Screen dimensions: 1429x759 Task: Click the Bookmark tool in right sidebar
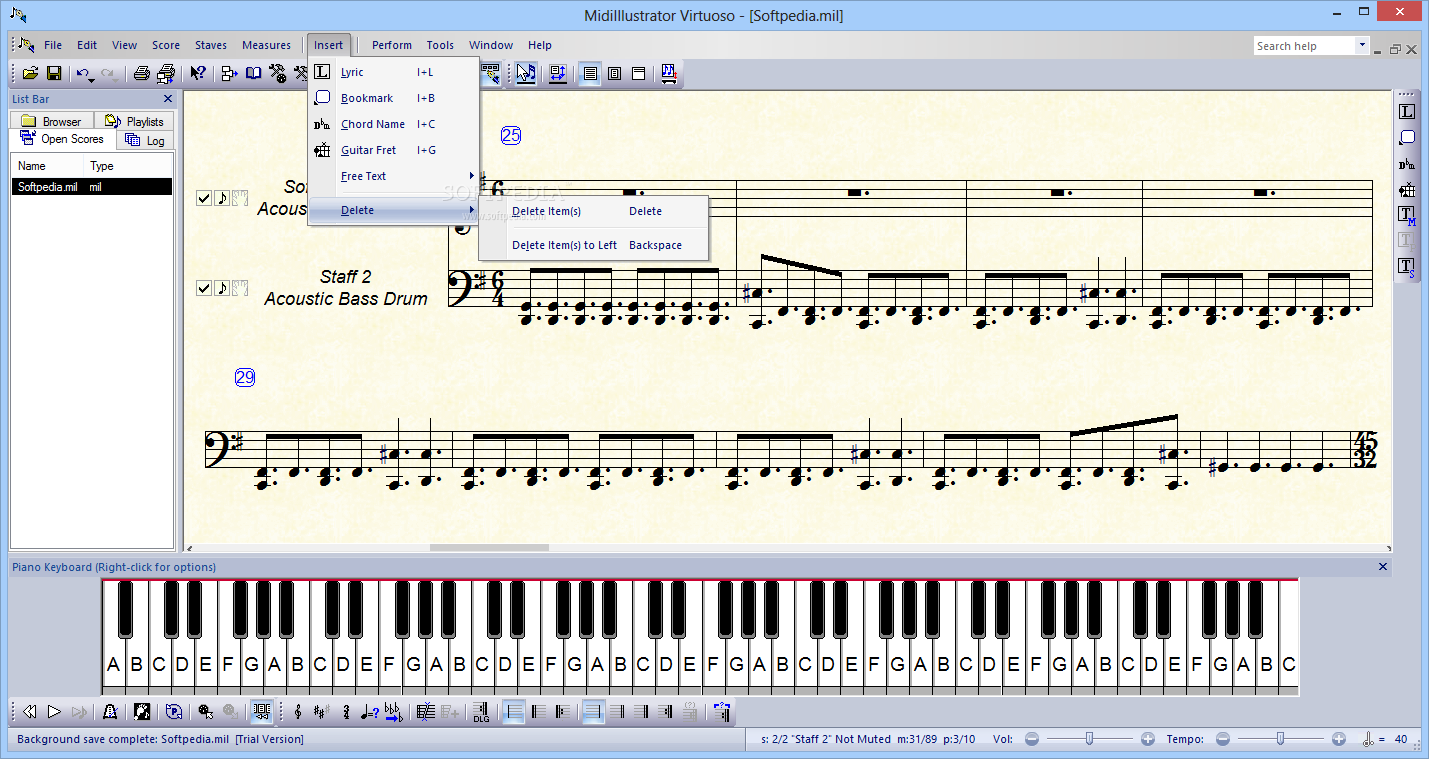pyautogui.click(x=1407, y=138)
